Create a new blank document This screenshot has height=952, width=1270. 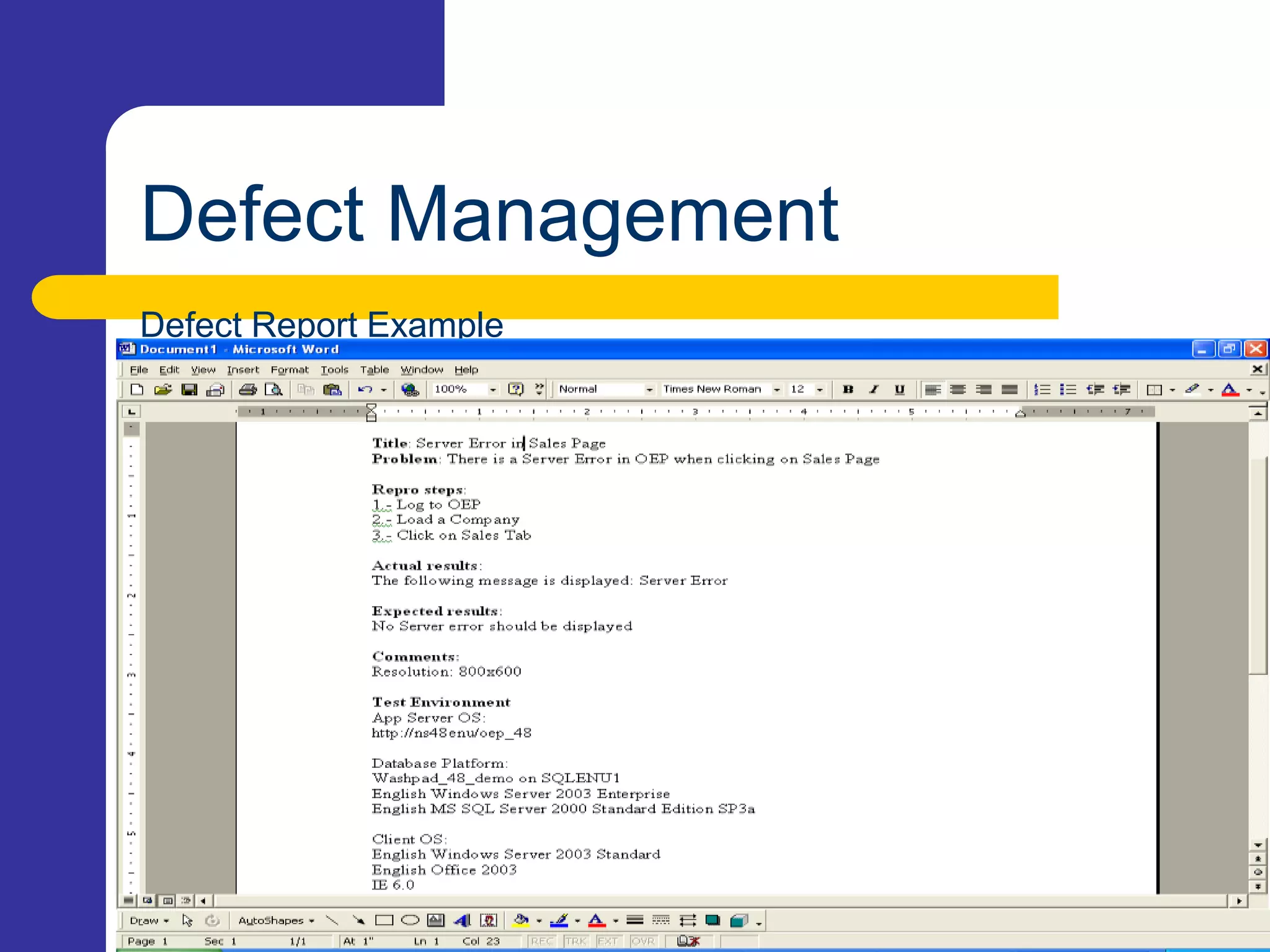click(137, 389)
